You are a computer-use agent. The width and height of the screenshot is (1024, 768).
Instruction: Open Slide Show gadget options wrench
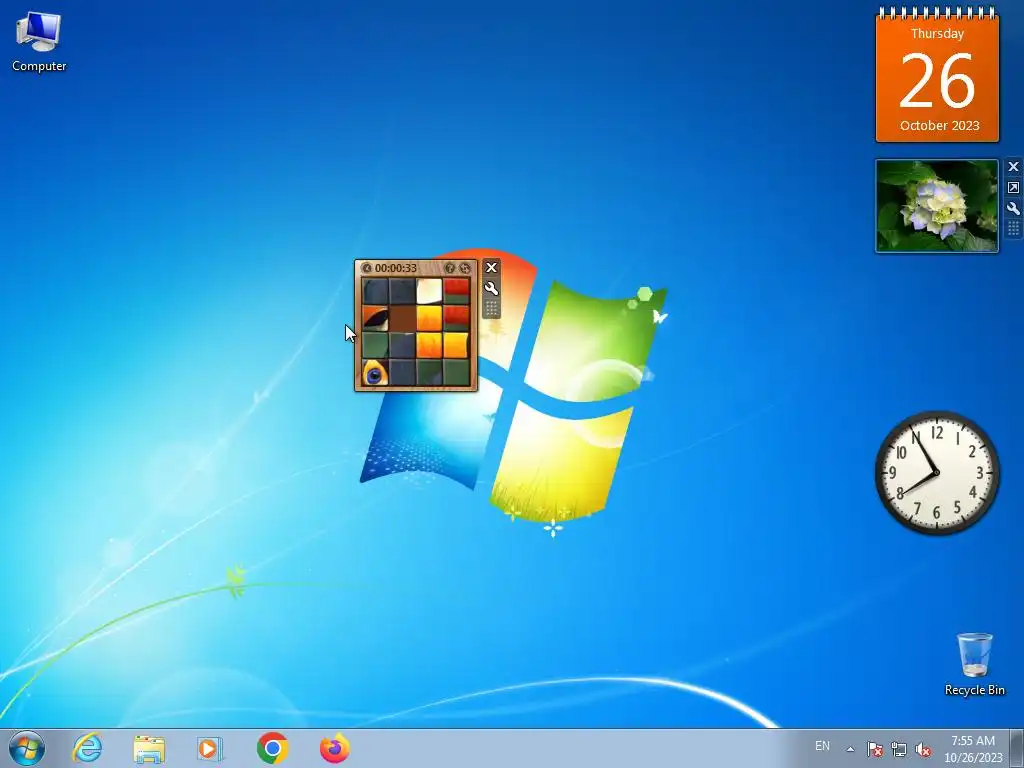(x=1013, y=209)
